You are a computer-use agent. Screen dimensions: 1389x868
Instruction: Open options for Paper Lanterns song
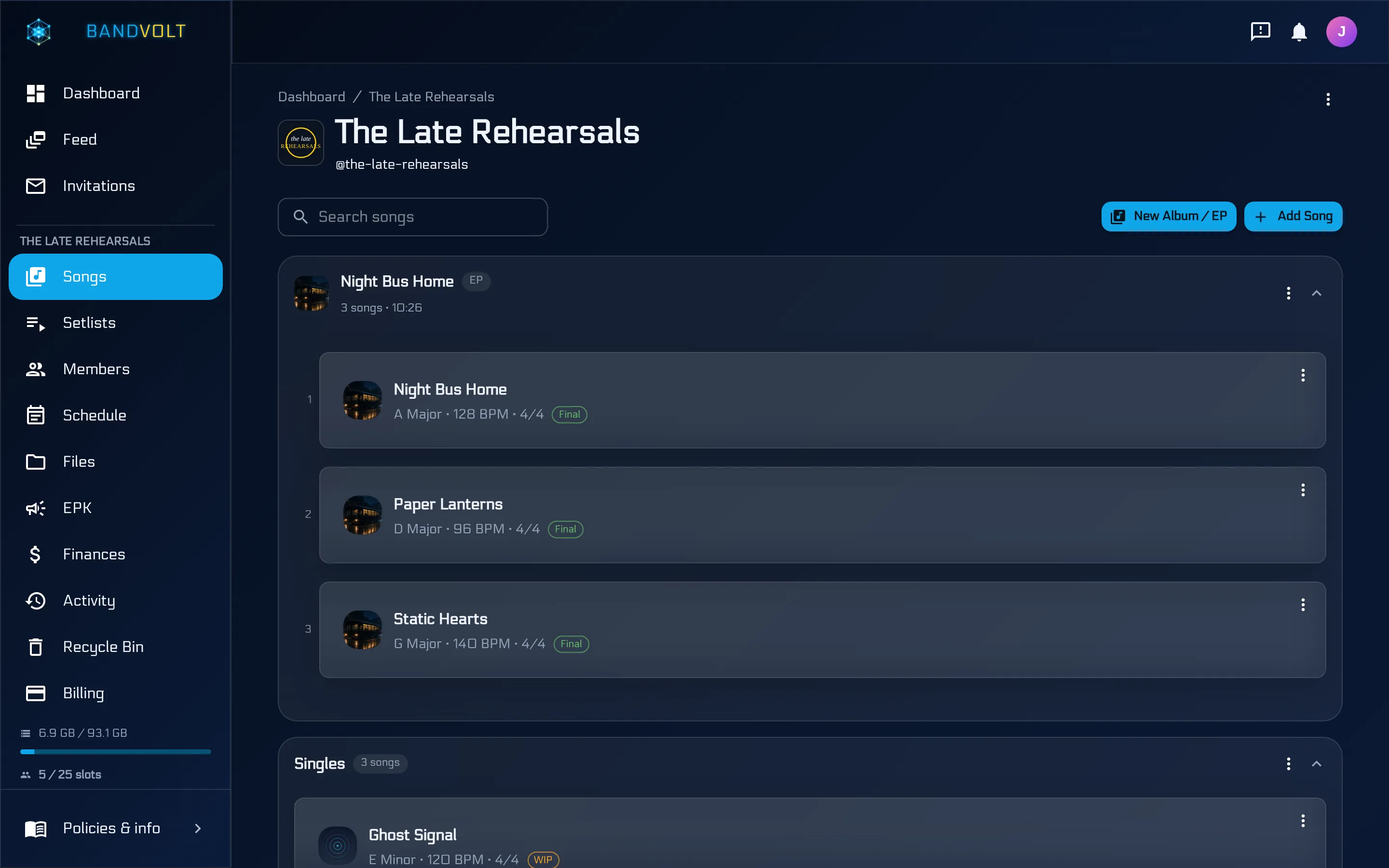(1303, 489)
